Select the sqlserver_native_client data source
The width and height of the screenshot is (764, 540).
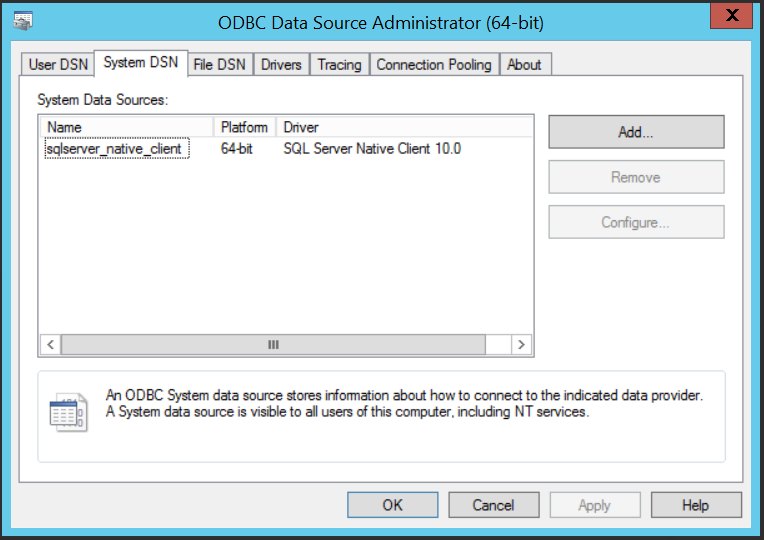(x=114, y=149)
